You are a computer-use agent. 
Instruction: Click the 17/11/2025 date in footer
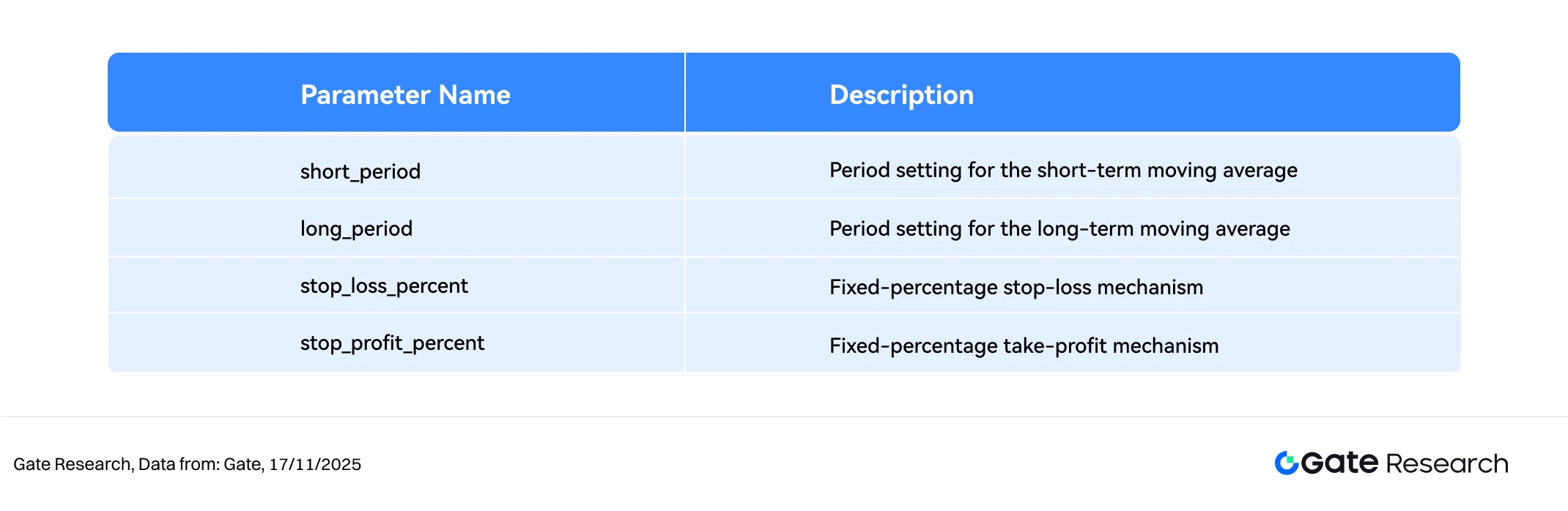[315, 464]
